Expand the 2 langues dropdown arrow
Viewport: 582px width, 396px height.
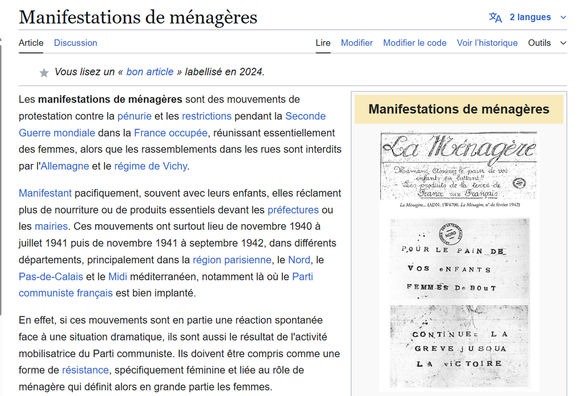click(563, 17)
